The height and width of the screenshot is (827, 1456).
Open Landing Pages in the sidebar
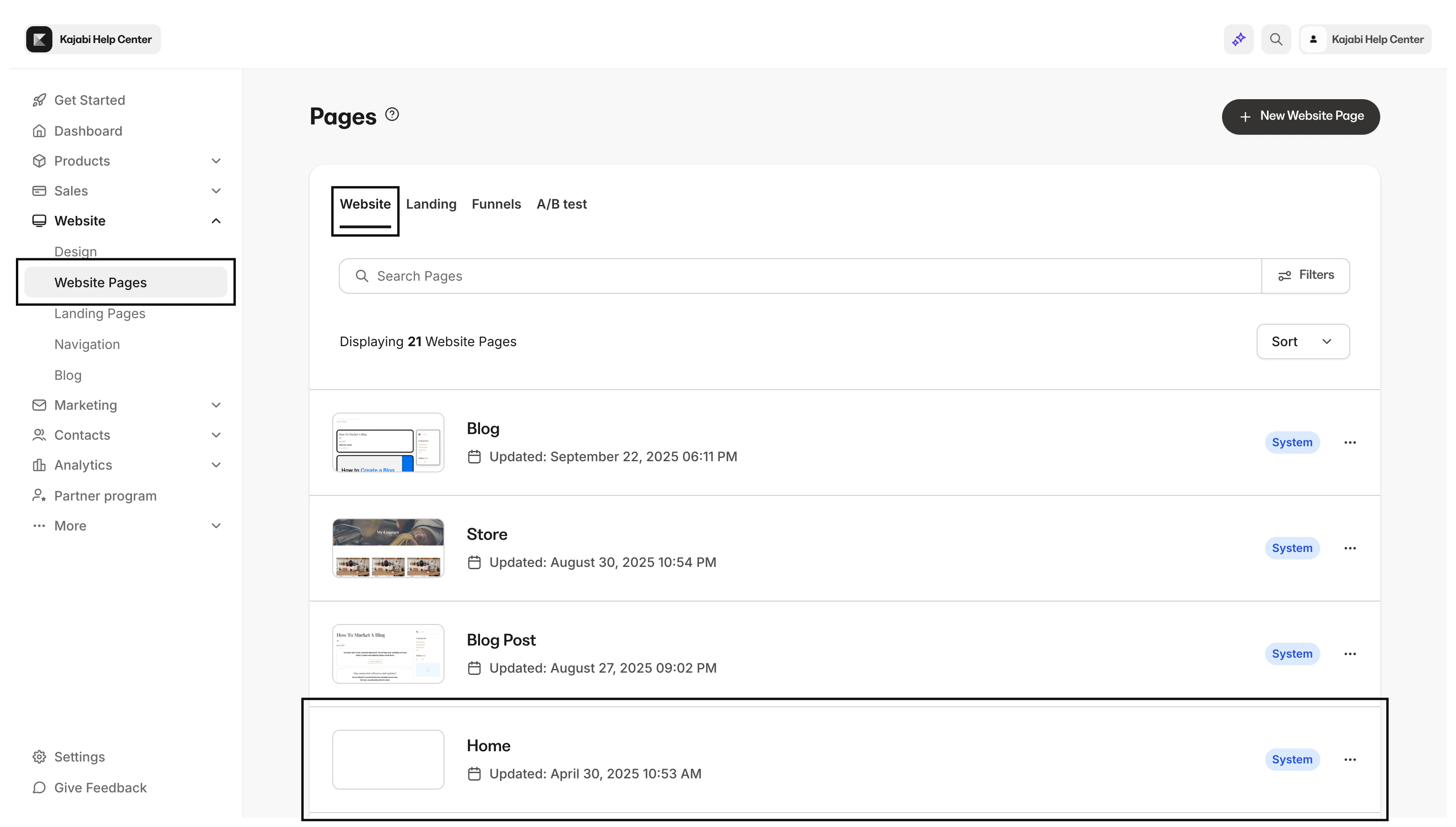(100, 313)
